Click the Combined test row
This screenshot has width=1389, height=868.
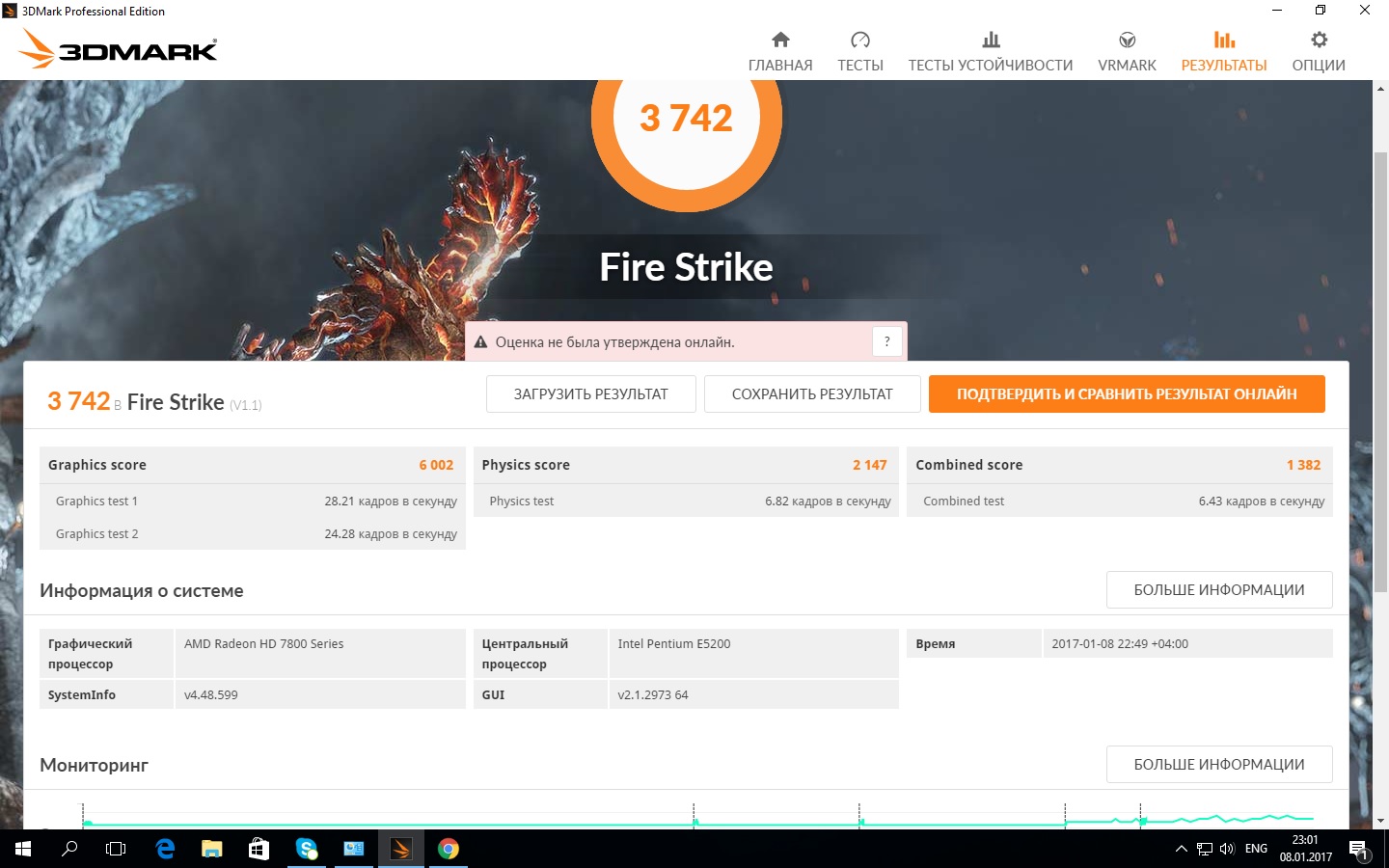(1120, 501)
